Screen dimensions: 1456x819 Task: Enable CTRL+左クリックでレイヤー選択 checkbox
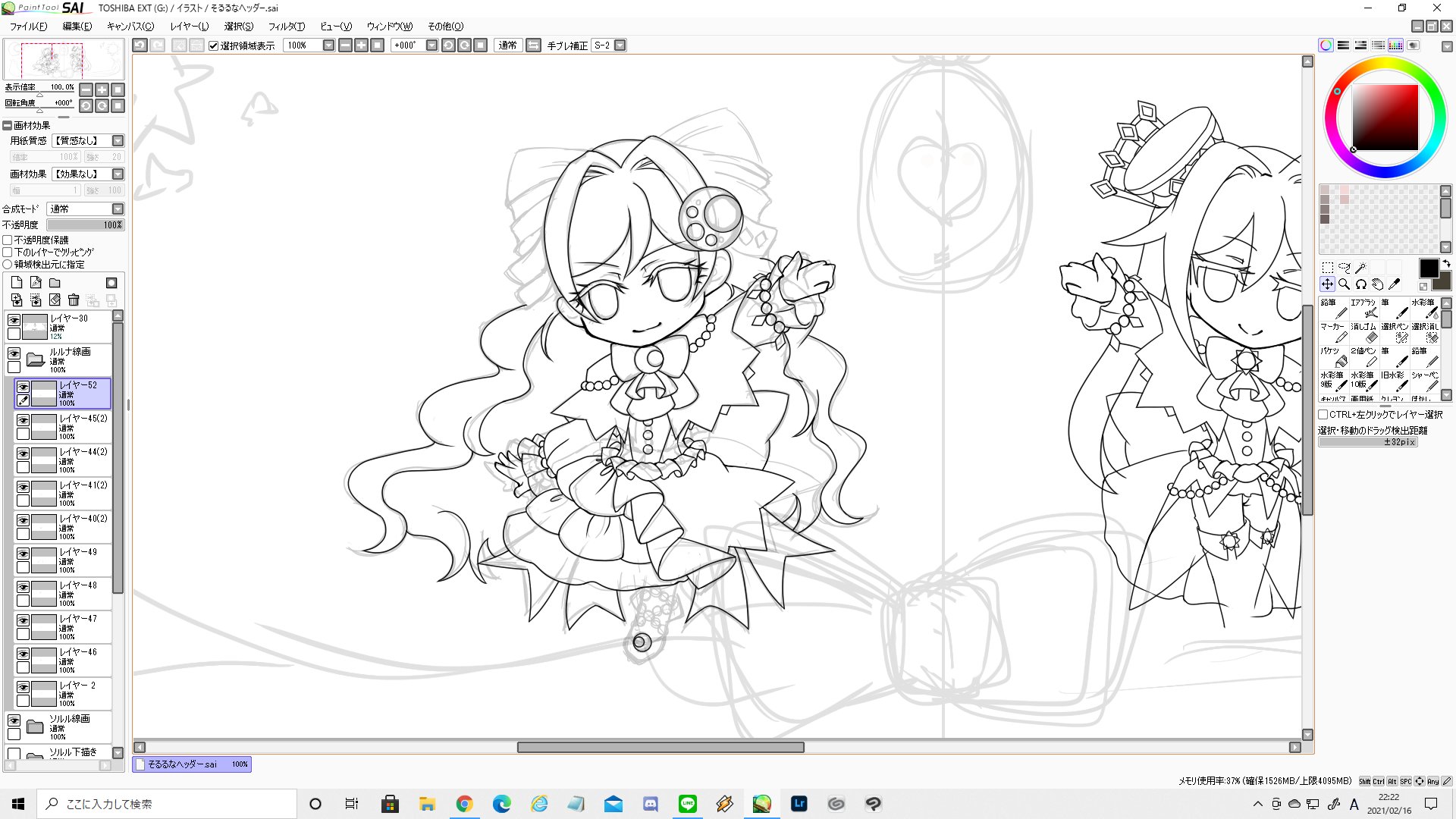(x=1323, y=415)
